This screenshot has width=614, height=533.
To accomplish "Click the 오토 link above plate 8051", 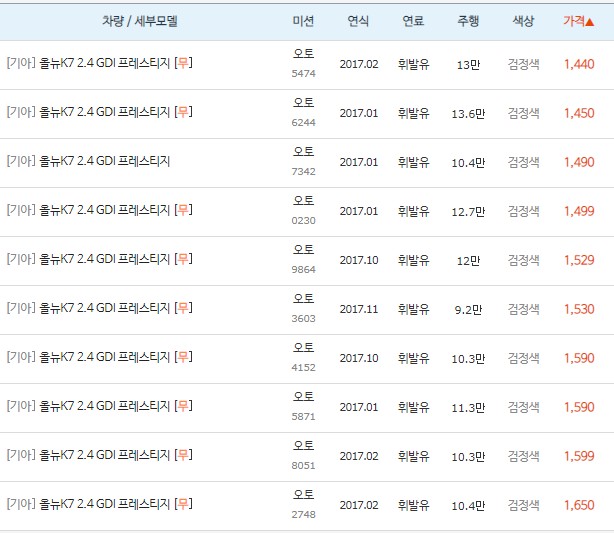I will [x=303, y=445].
